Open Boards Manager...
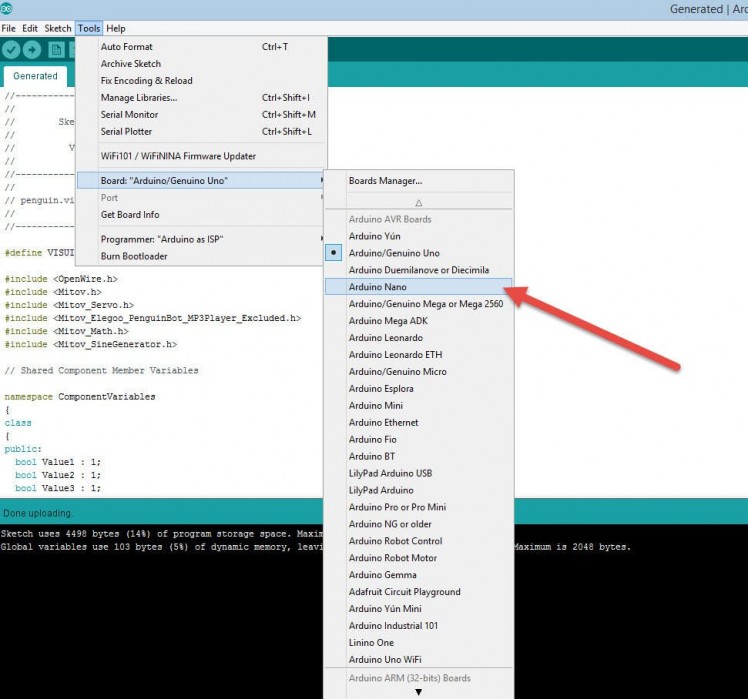The width and height of the screenshot is (748, 699). click(385, 181)
